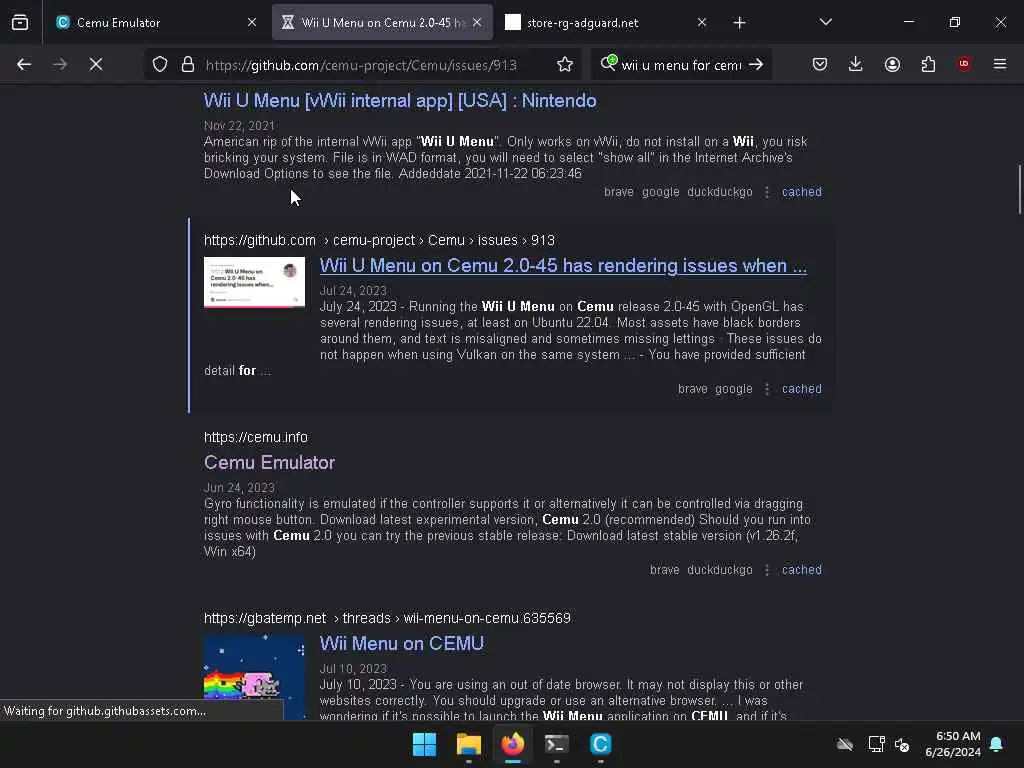This screenshot has height=768, width=1024.
Task: Open cached copy of Cemu Emulator result
Action: point(801,569)
